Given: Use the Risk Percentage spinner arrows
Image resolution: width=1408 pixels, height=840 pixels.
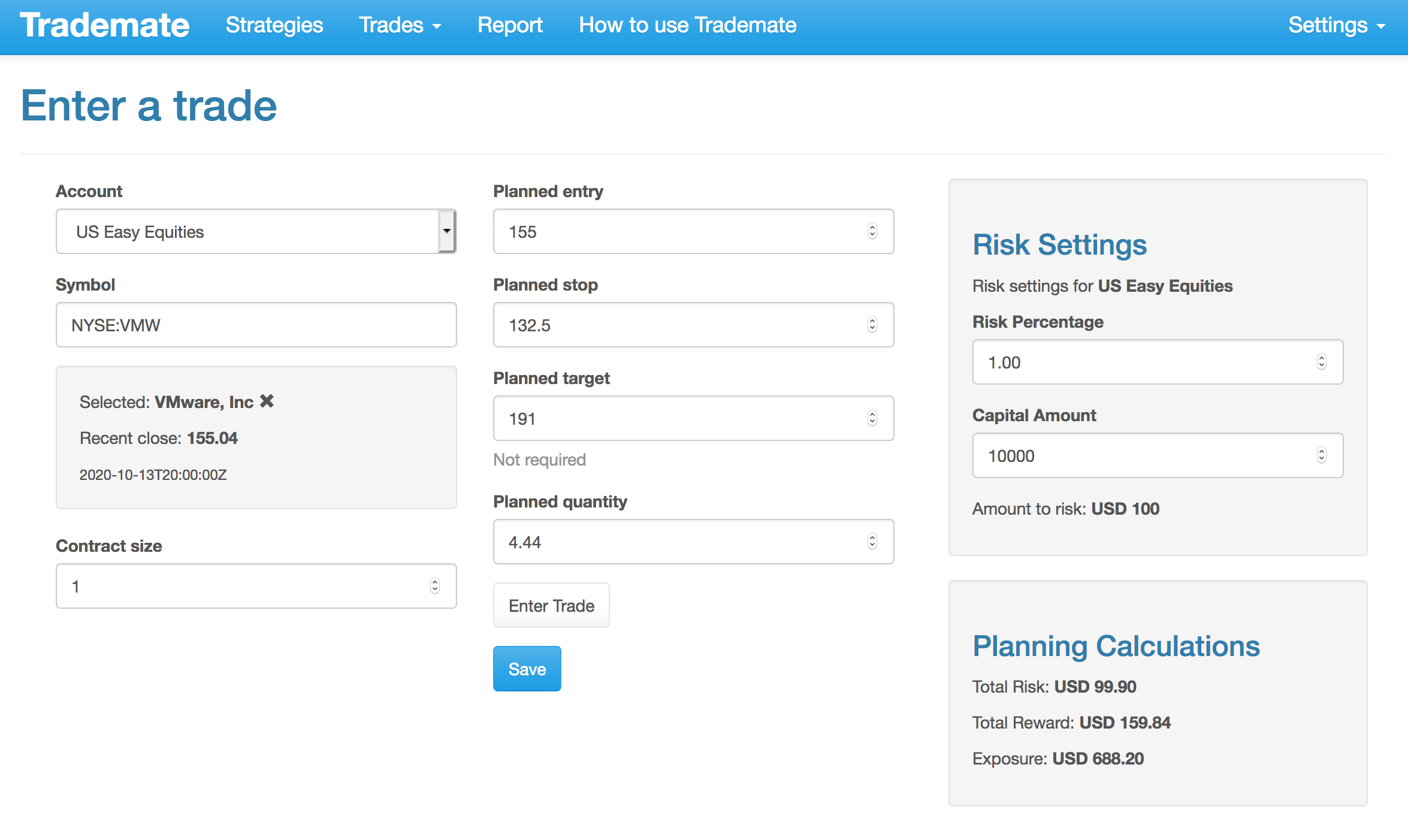Looking at the screenshot, I should pyautogui.click(x=1322, y=362).
